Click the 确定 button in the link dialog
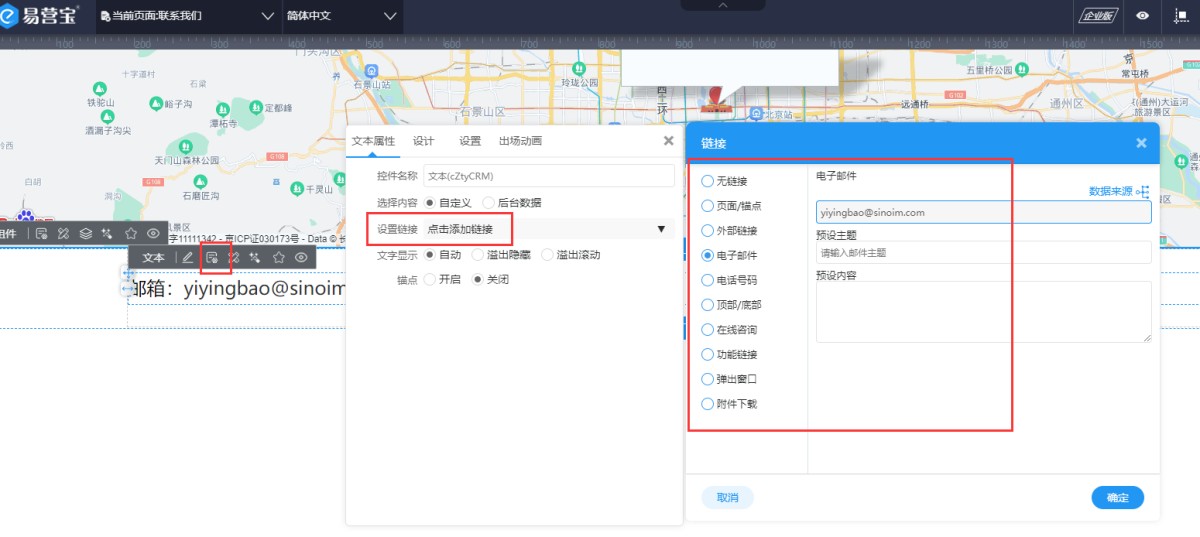The width and height of the screenshot is (1200, 537). 1117,498
